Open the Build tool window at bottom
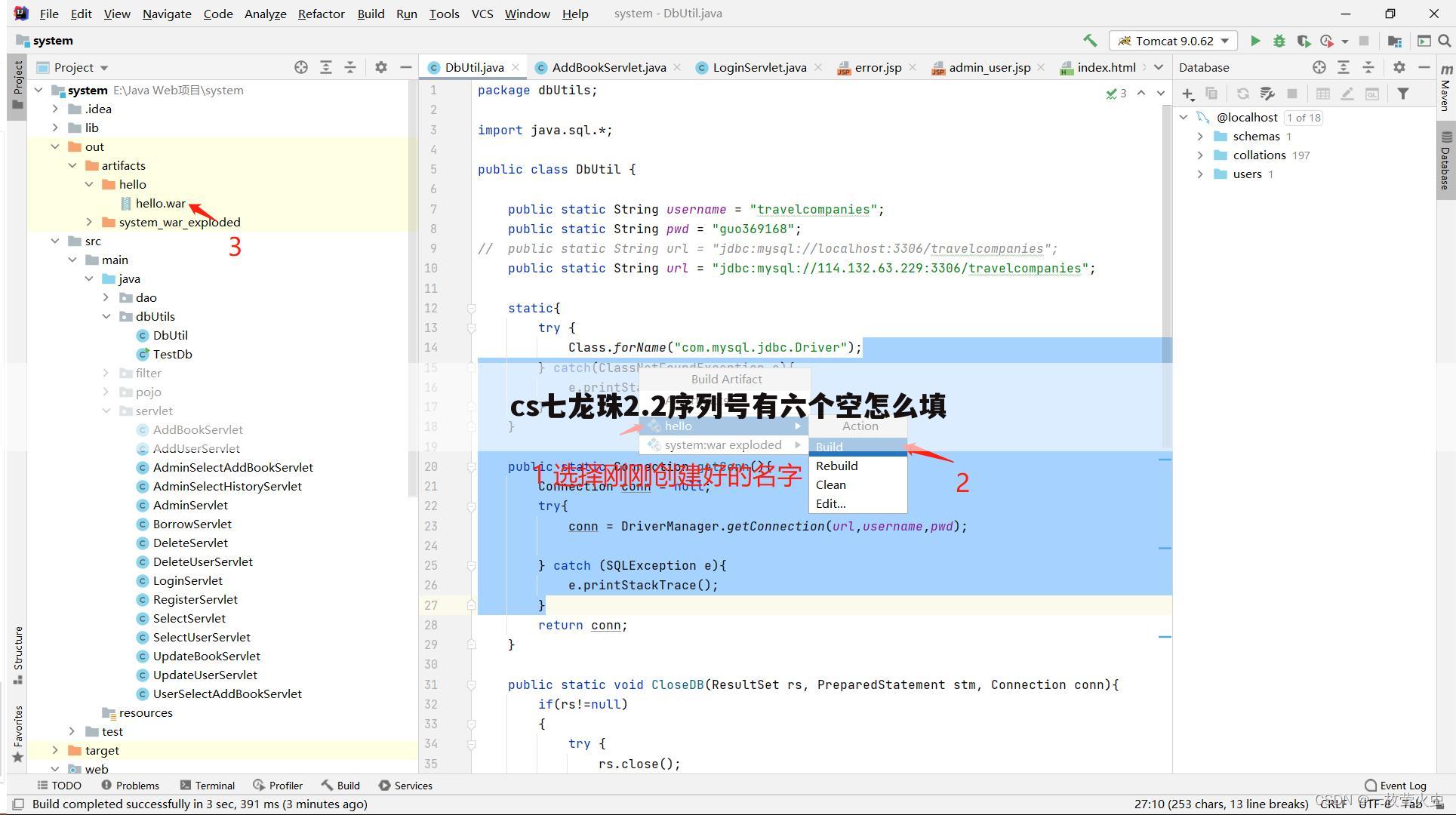The image size is (1456, 815). coord(340,786)
